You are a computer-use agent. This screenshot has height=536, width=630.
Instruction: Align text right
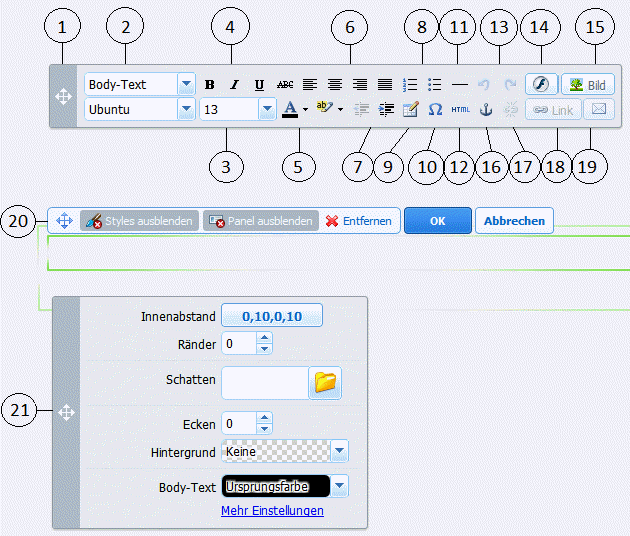click(360, 85)
